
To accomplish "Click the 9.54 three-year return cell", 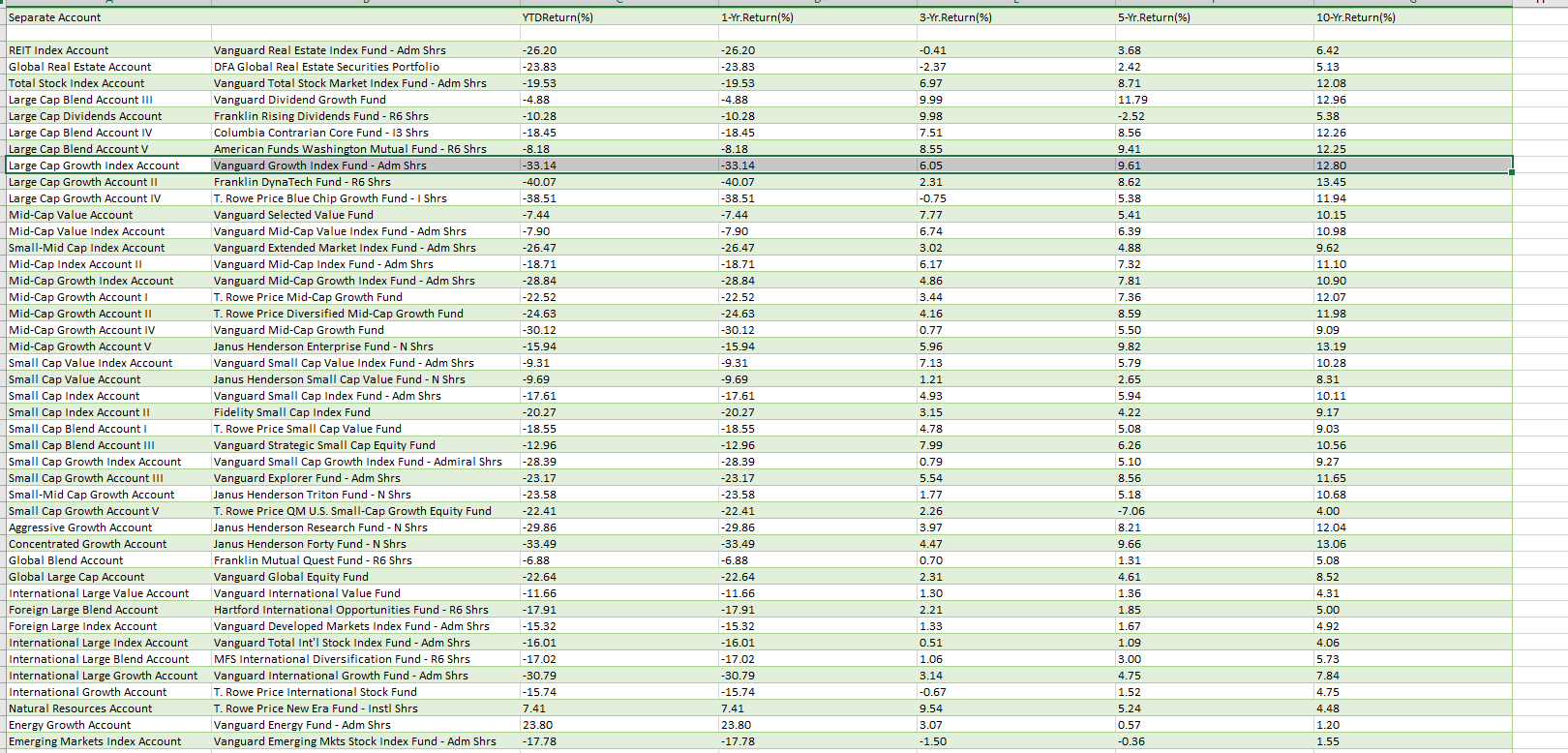I will tap(1016, 708).
